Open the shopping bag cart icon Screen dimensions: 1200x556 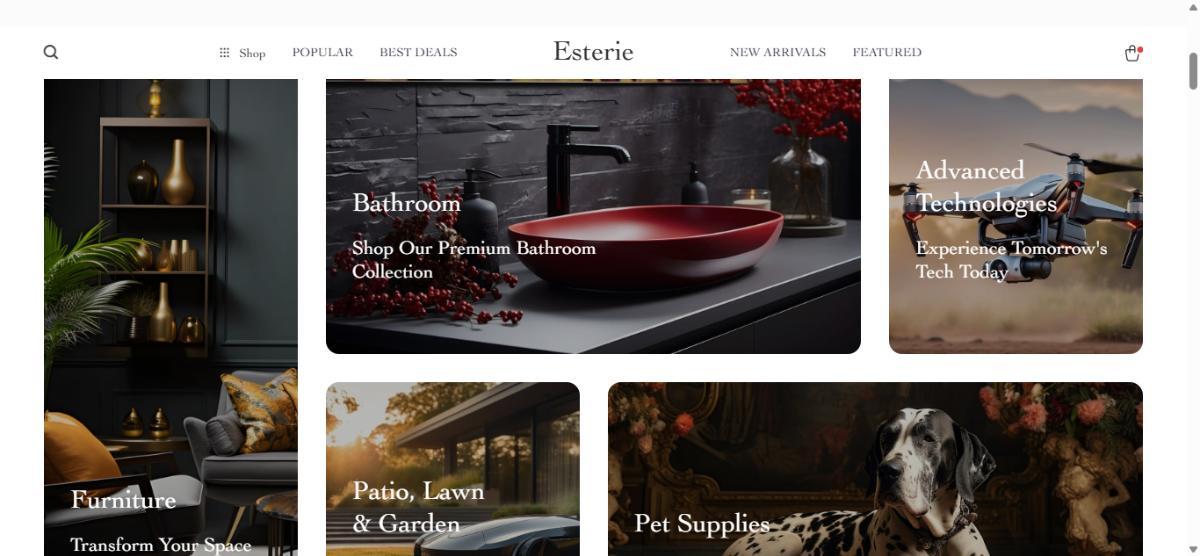(x=1132, y=53)
